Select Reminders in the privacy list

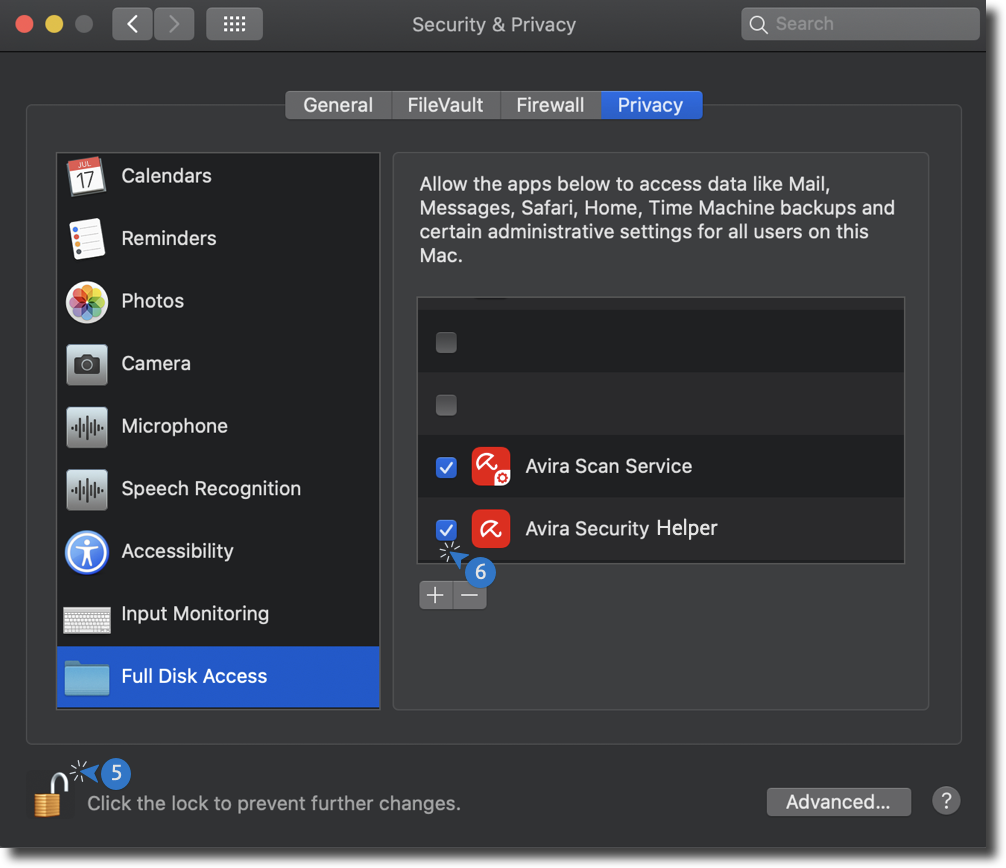(x=218, y=239)
